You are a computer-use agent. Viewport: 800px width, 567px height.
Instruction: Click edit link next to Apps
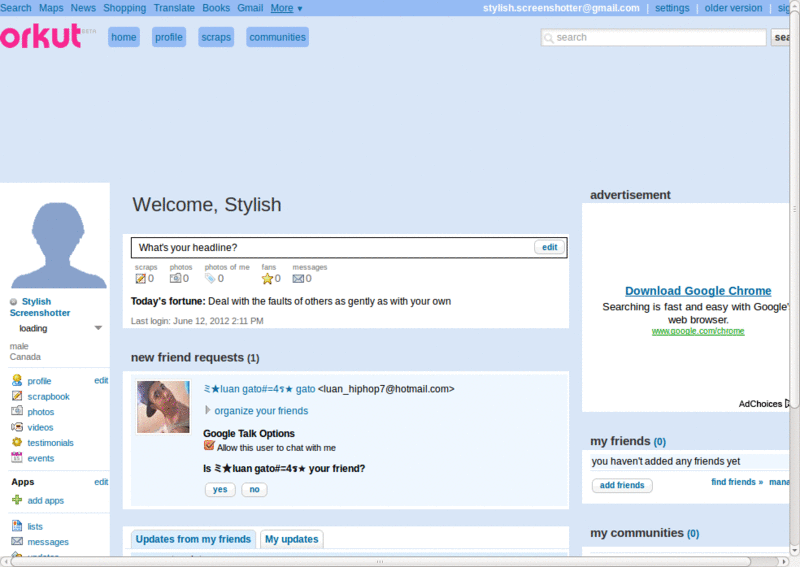point(101,482)
